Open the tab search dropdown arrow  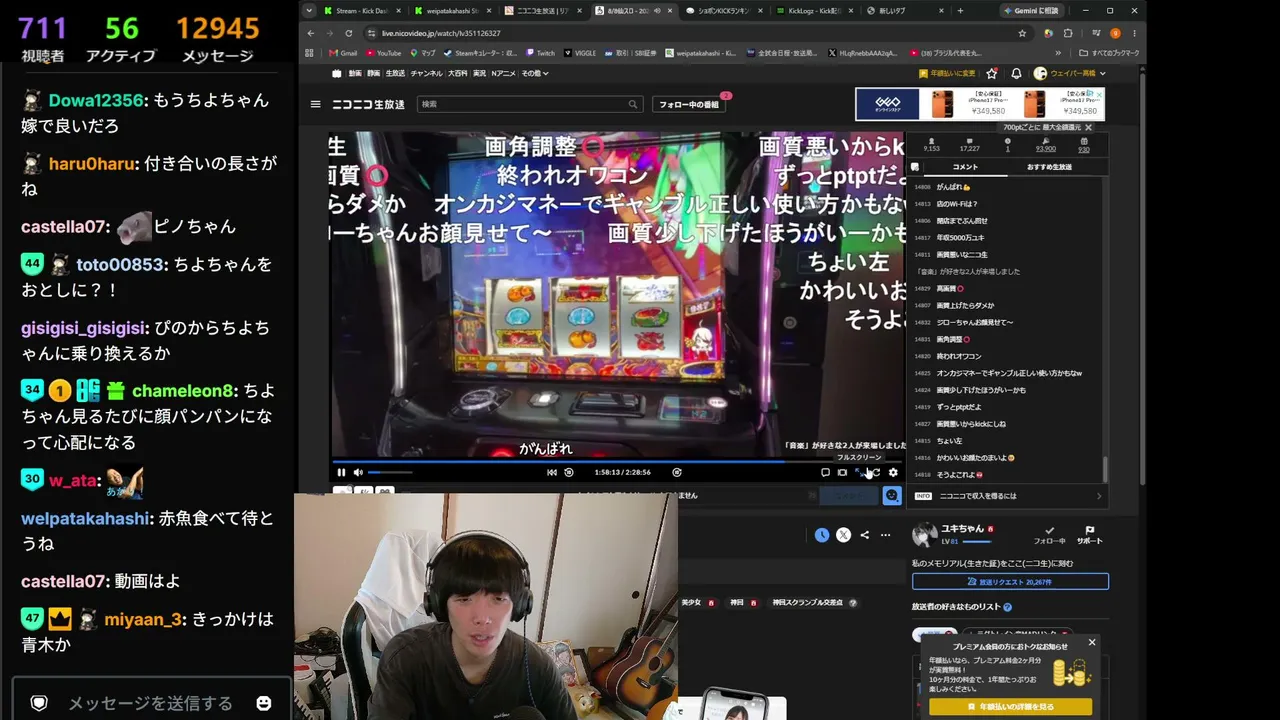click(x=310, y=11)
